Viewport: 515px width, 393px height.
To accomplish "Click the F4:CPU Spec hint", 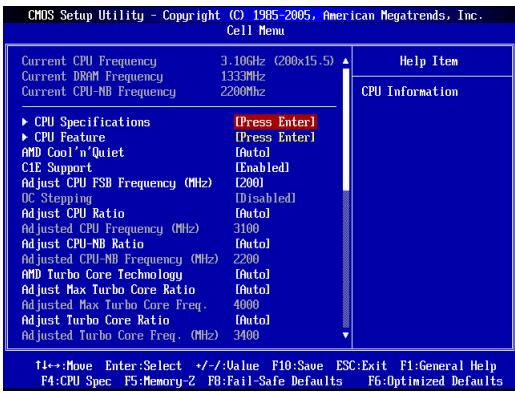I will (76, 381).
